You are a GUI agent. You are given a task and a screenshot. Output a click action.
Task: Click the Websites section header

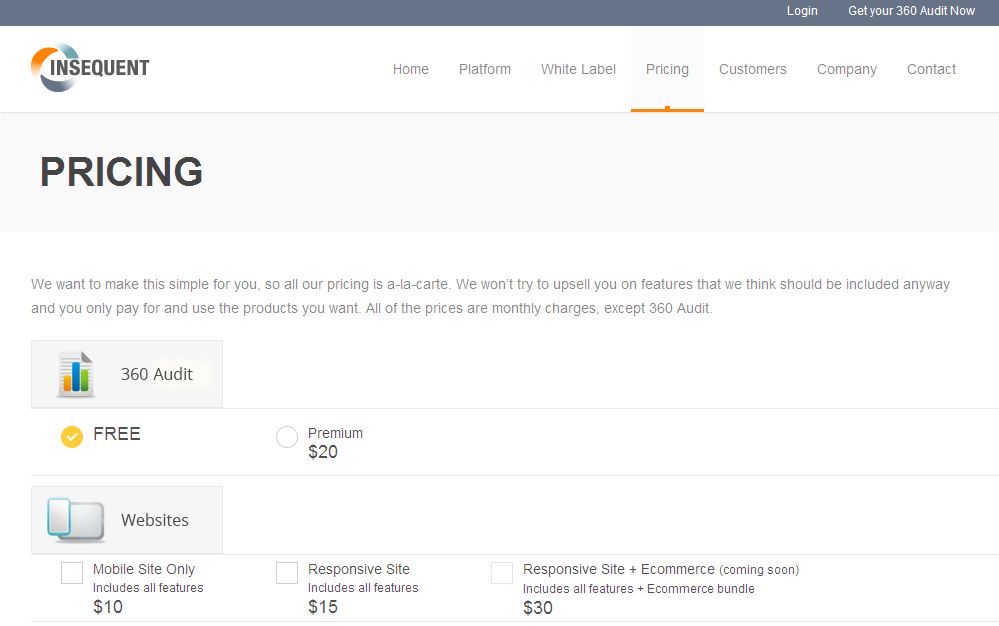point(154,520)
